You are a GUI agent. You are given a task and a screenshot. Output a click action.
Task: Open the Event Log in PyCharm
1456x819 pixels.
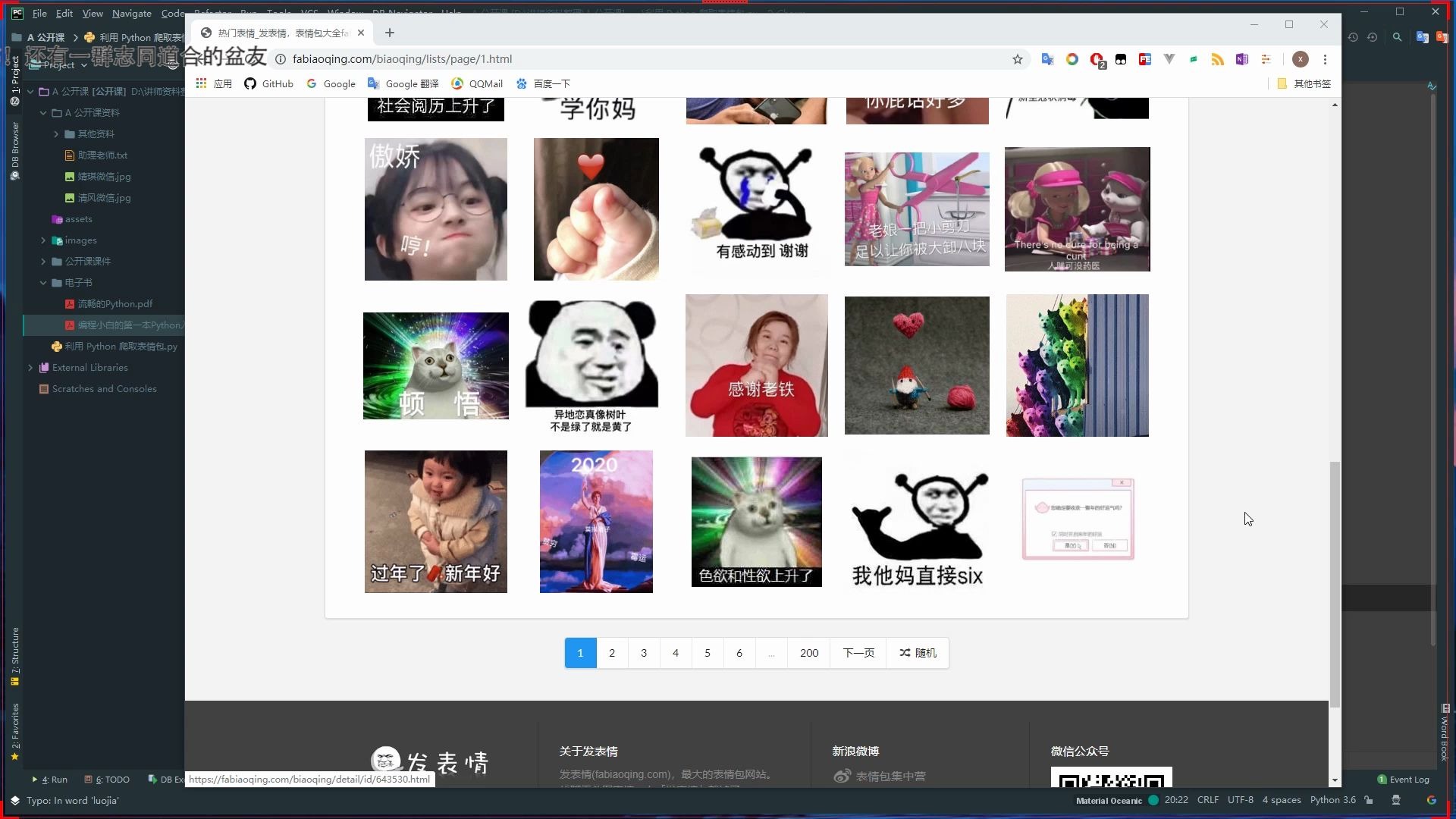click(x=1403, y=779)
